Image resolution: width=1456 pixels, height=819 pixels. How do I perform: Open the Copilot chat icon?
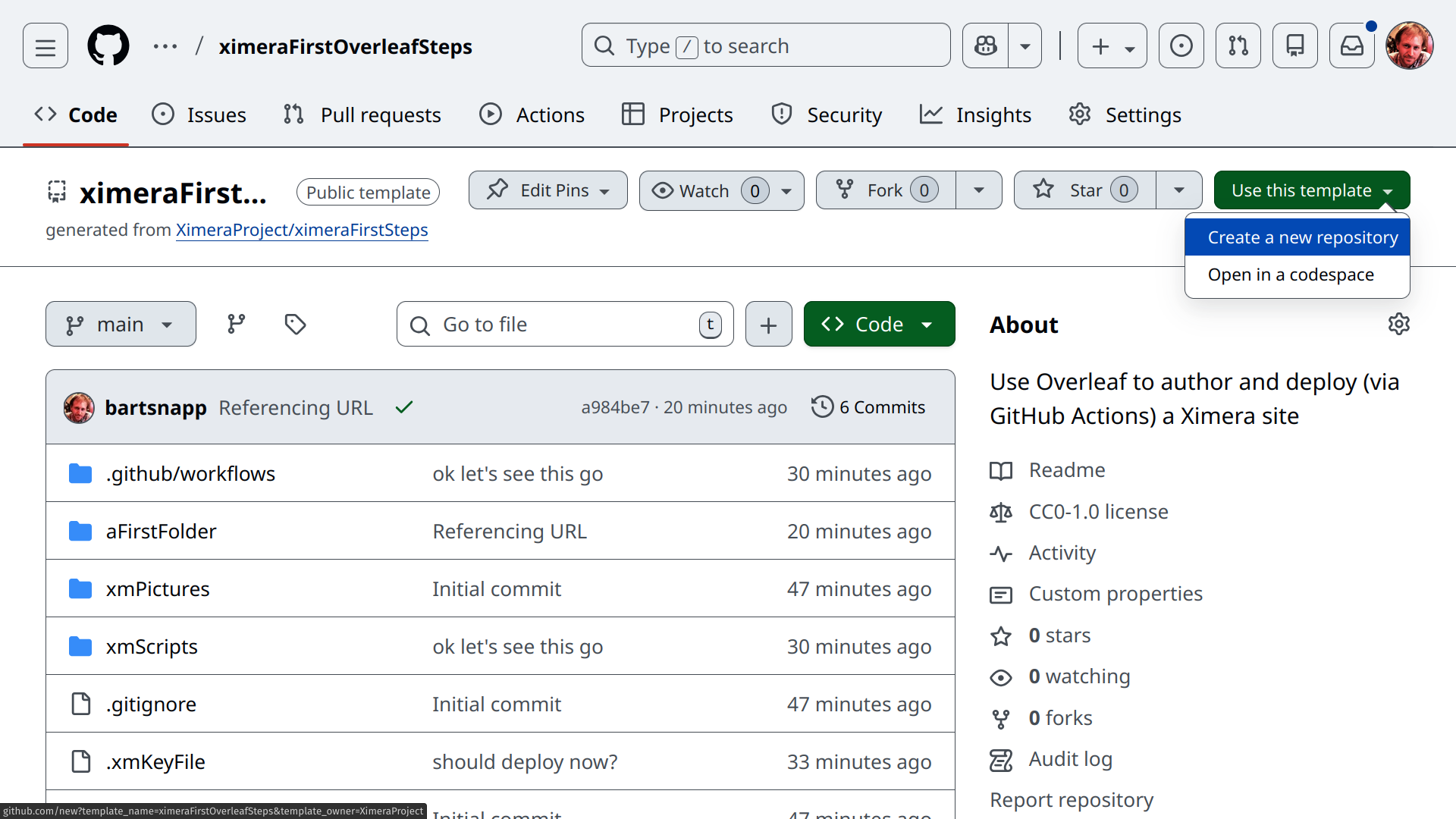(985, 46)
